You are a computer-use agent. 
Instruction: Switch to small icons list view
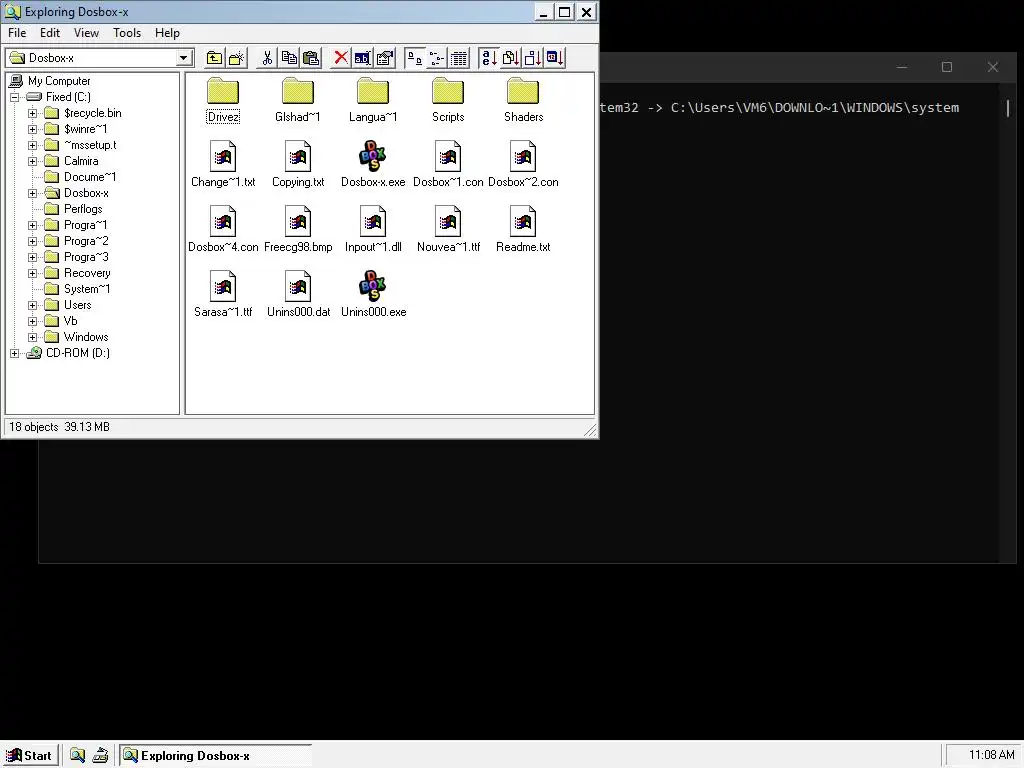(437, 58)
